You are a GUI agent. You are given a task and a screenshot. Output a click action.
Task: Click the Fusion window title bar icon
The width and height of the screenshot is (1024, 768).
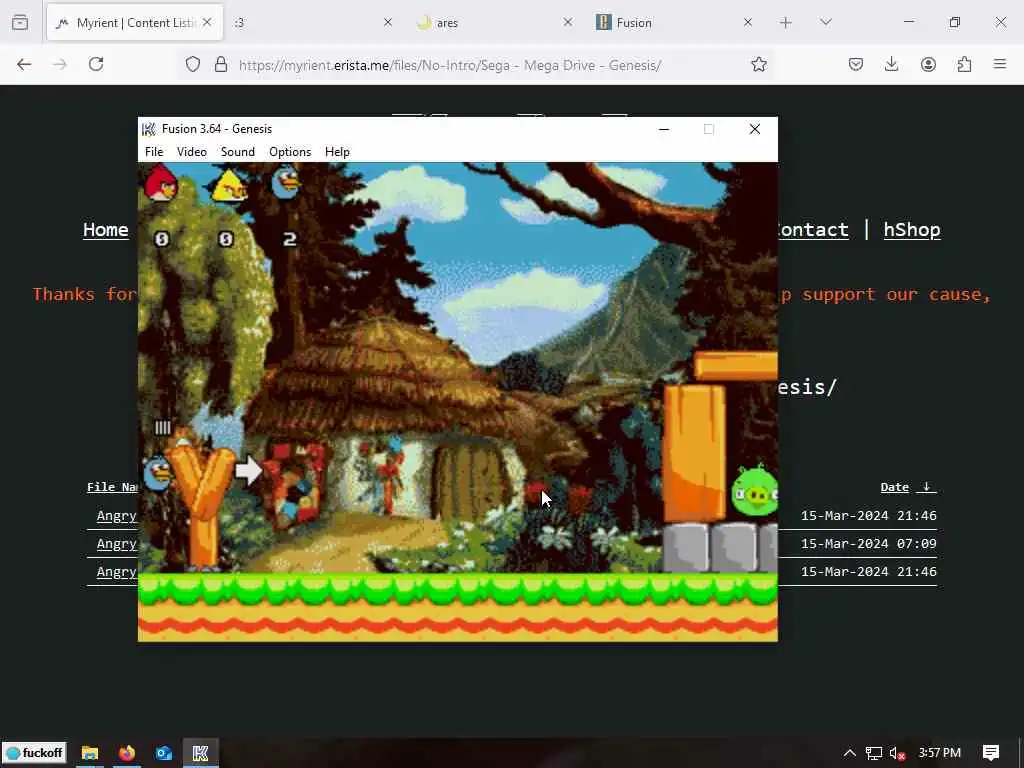[x=149, y=129]
